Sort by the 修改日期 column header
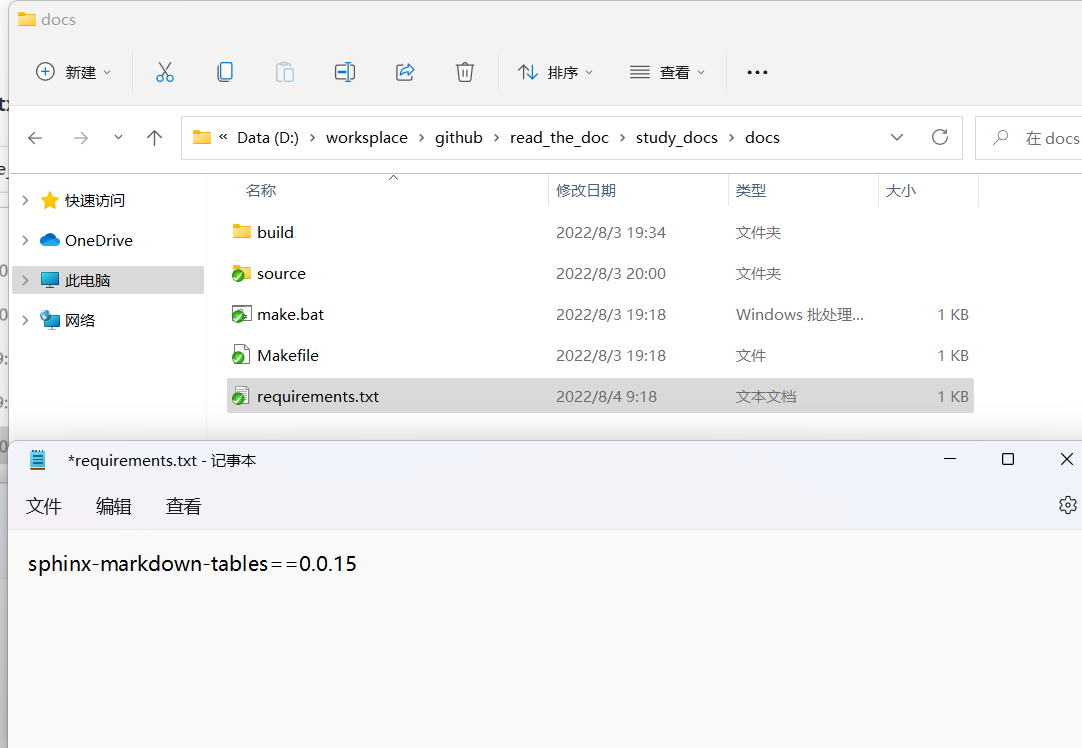 pyautogui.click(x=586, y=190)
